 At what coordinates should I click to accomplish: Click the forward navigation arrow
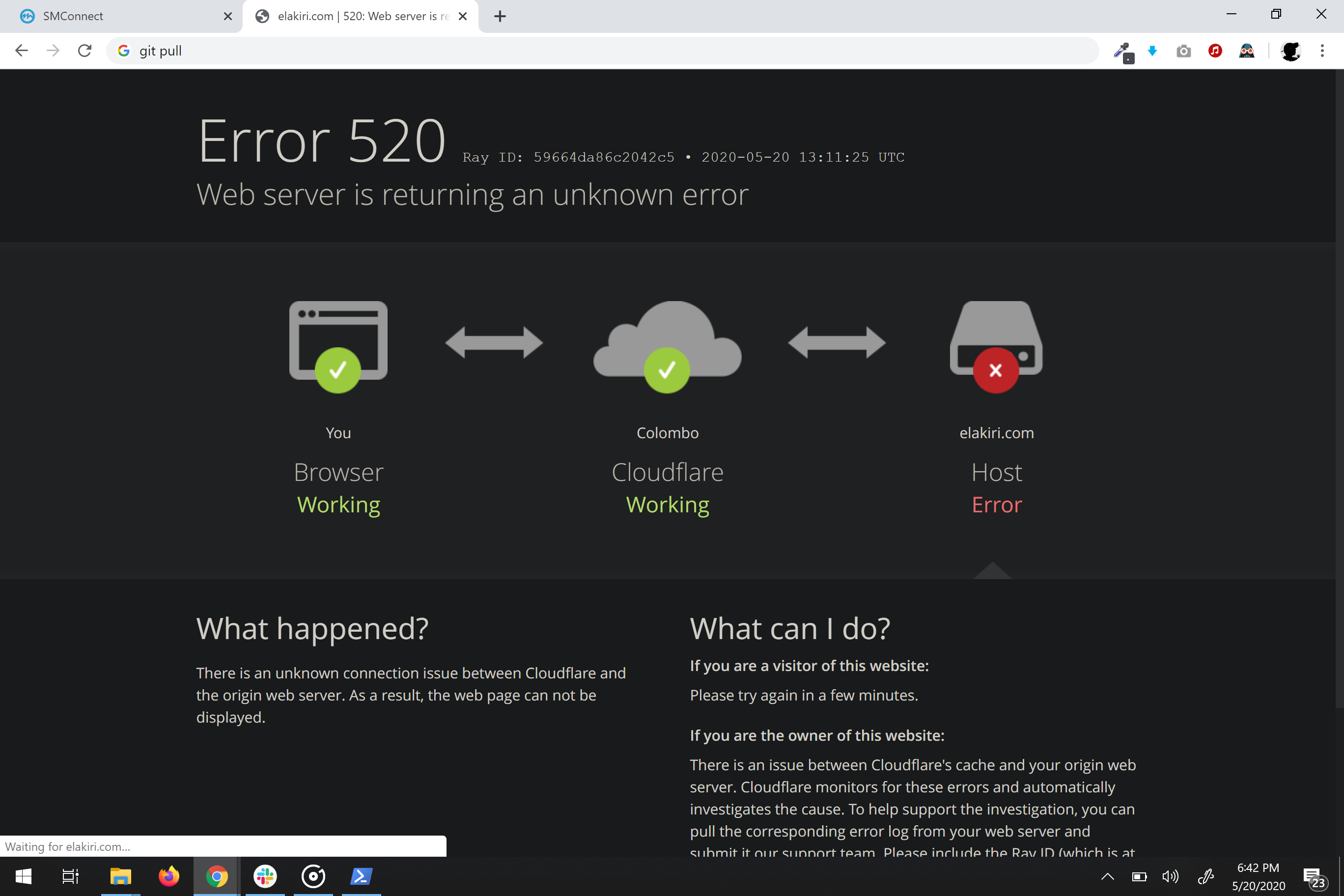tap(53, 51)
